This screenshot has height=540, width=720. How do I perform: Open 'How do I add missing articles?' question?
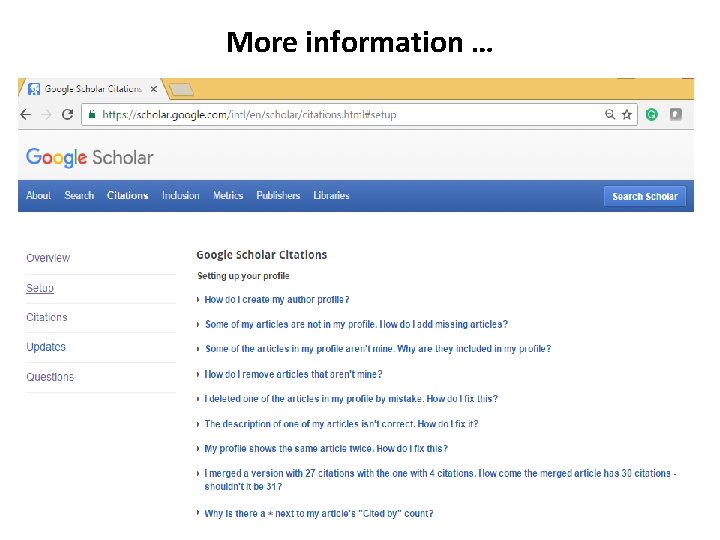point(356,324)
